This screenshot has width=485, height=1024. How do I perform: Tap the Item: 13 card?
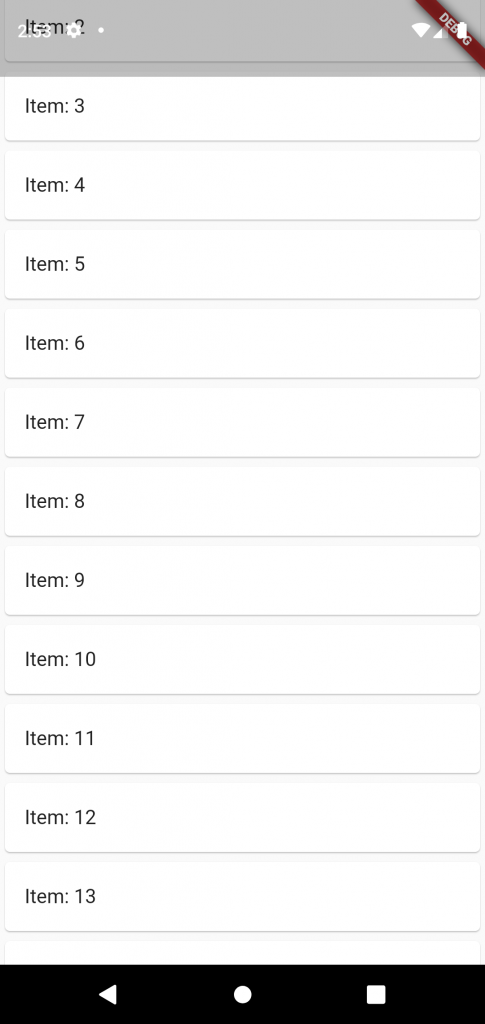point(242,896)
